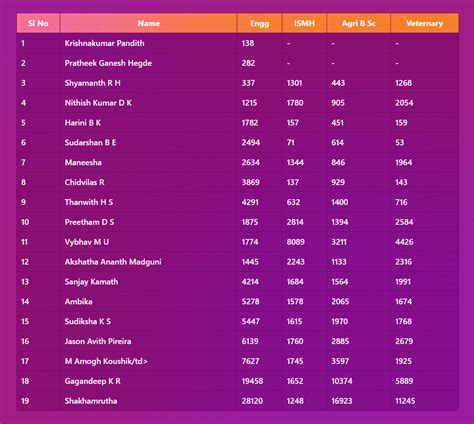Select the name Sanjay Kamath
The image size is (474, 424).
91,282
